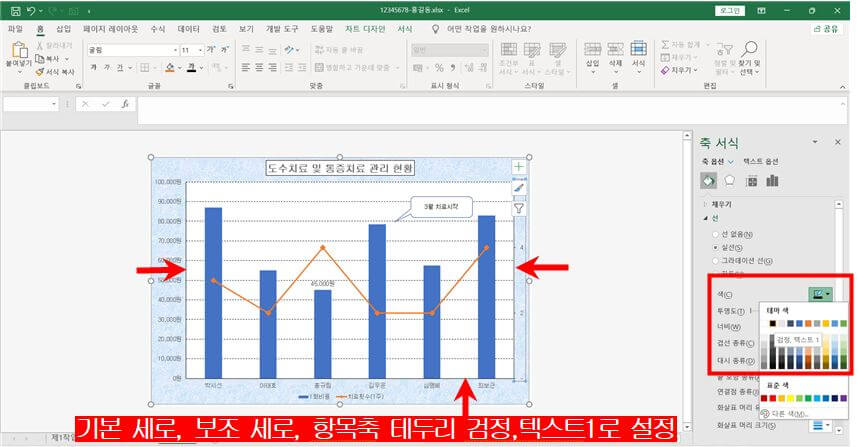
Task: Switch to 텍스트 옵션 tab in pane
Action: point(761,162)
